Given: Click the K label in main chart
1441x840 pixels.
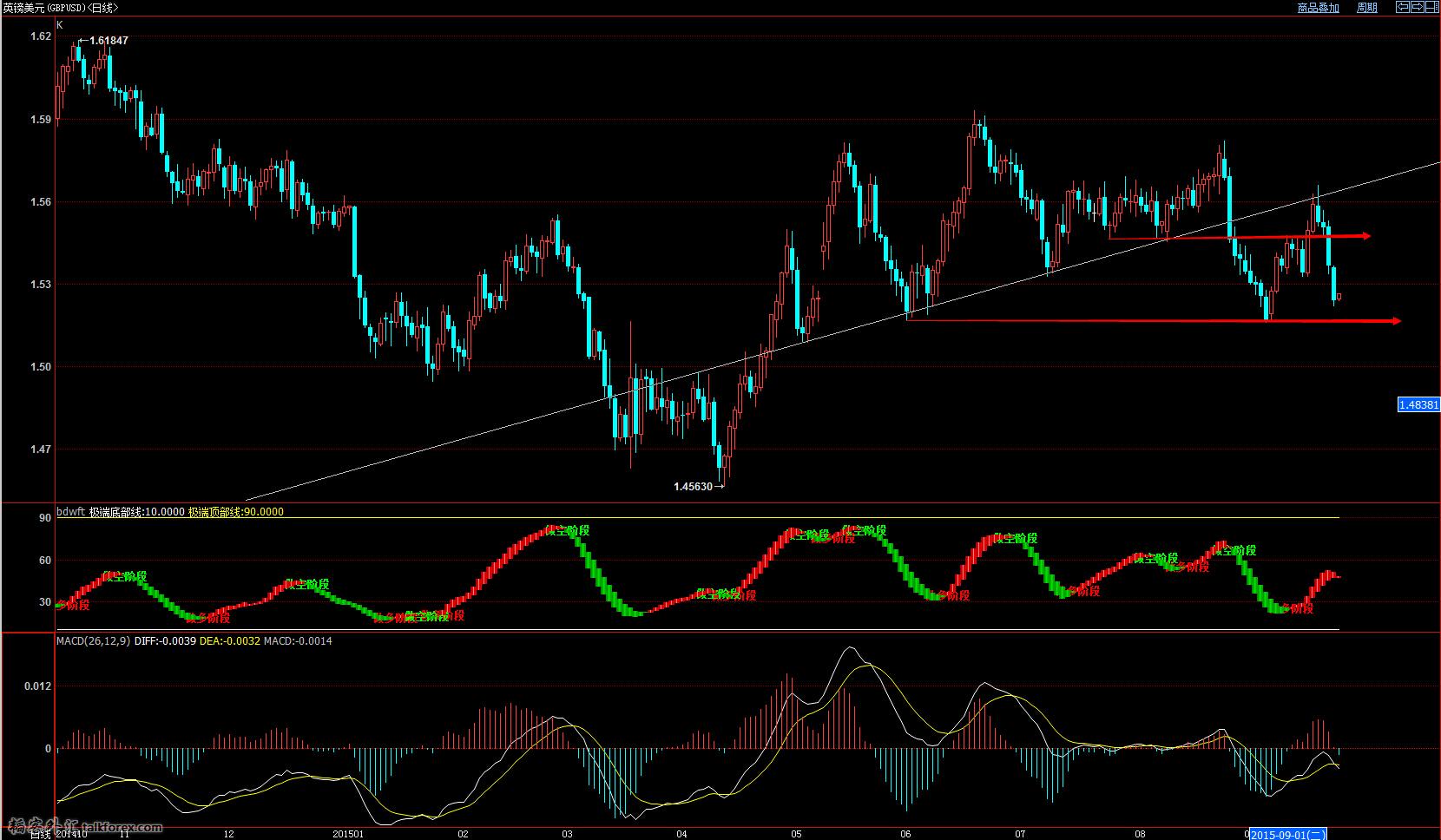Looking at the screenshot, I should (60, 25).
